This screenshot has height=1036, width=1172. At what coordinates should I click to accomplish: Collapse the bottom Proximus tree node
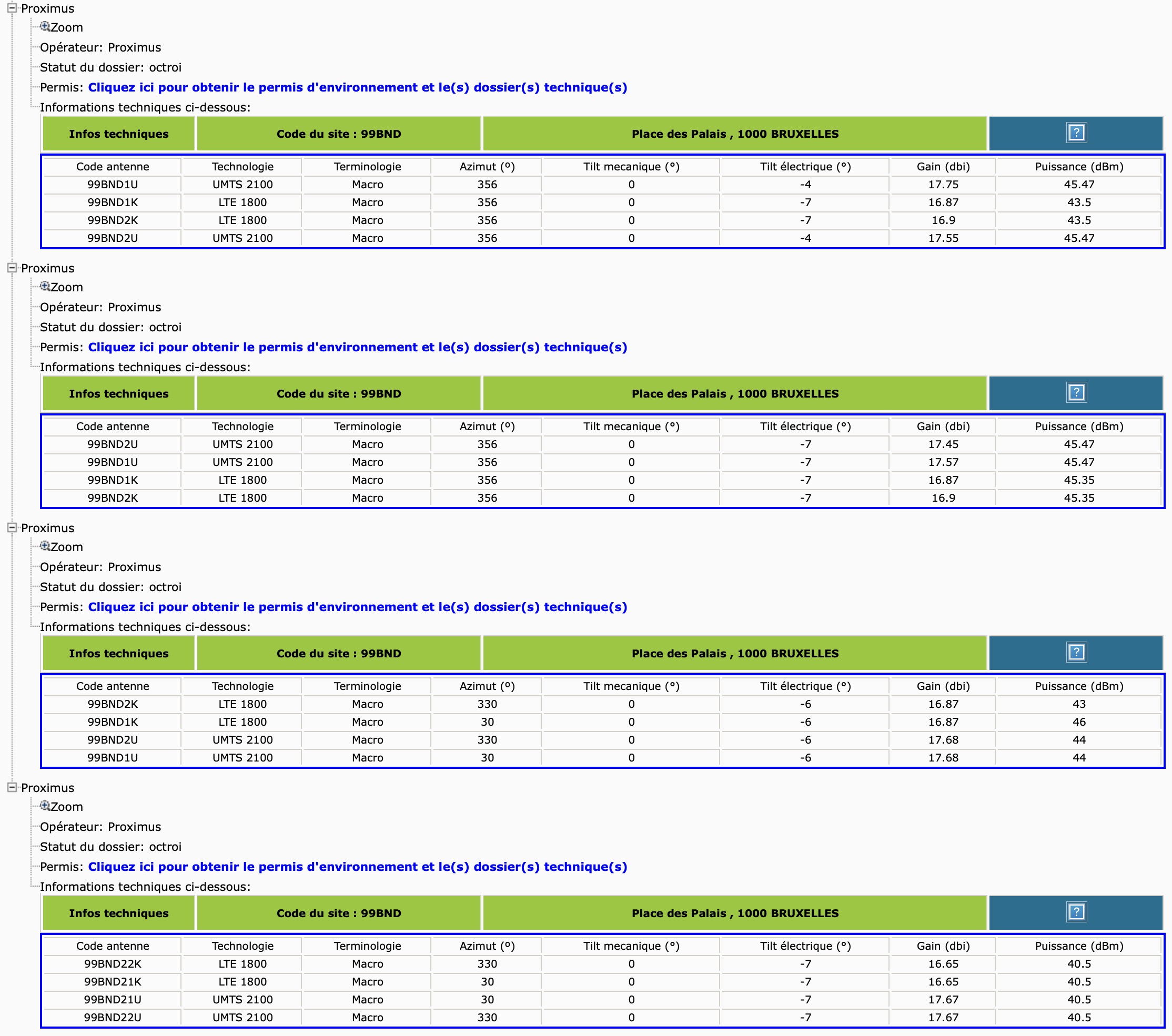click(x=12, y=787)
